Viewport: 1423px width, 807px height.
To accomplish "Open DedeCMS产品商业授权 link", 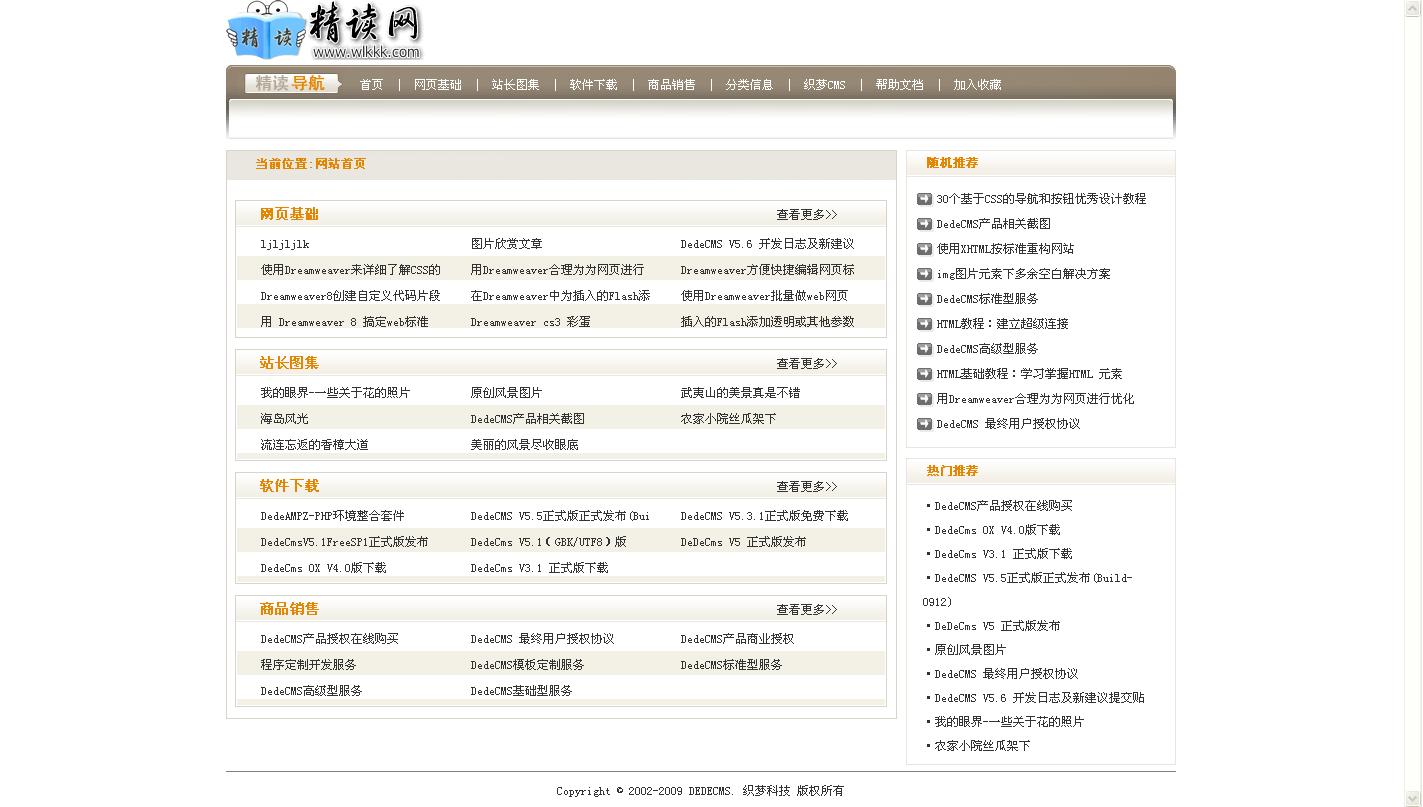I will click(x=737, y=639).
